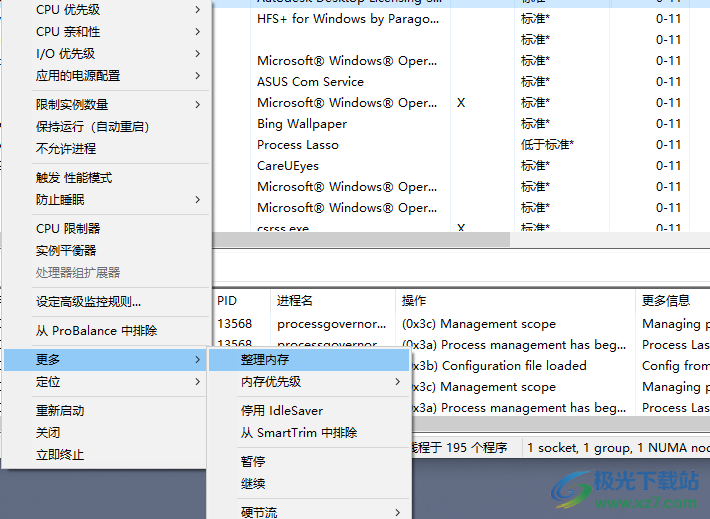Choose 重新启动 in context menu
Viewport: 710px width, 519px height.
[107, 411]
